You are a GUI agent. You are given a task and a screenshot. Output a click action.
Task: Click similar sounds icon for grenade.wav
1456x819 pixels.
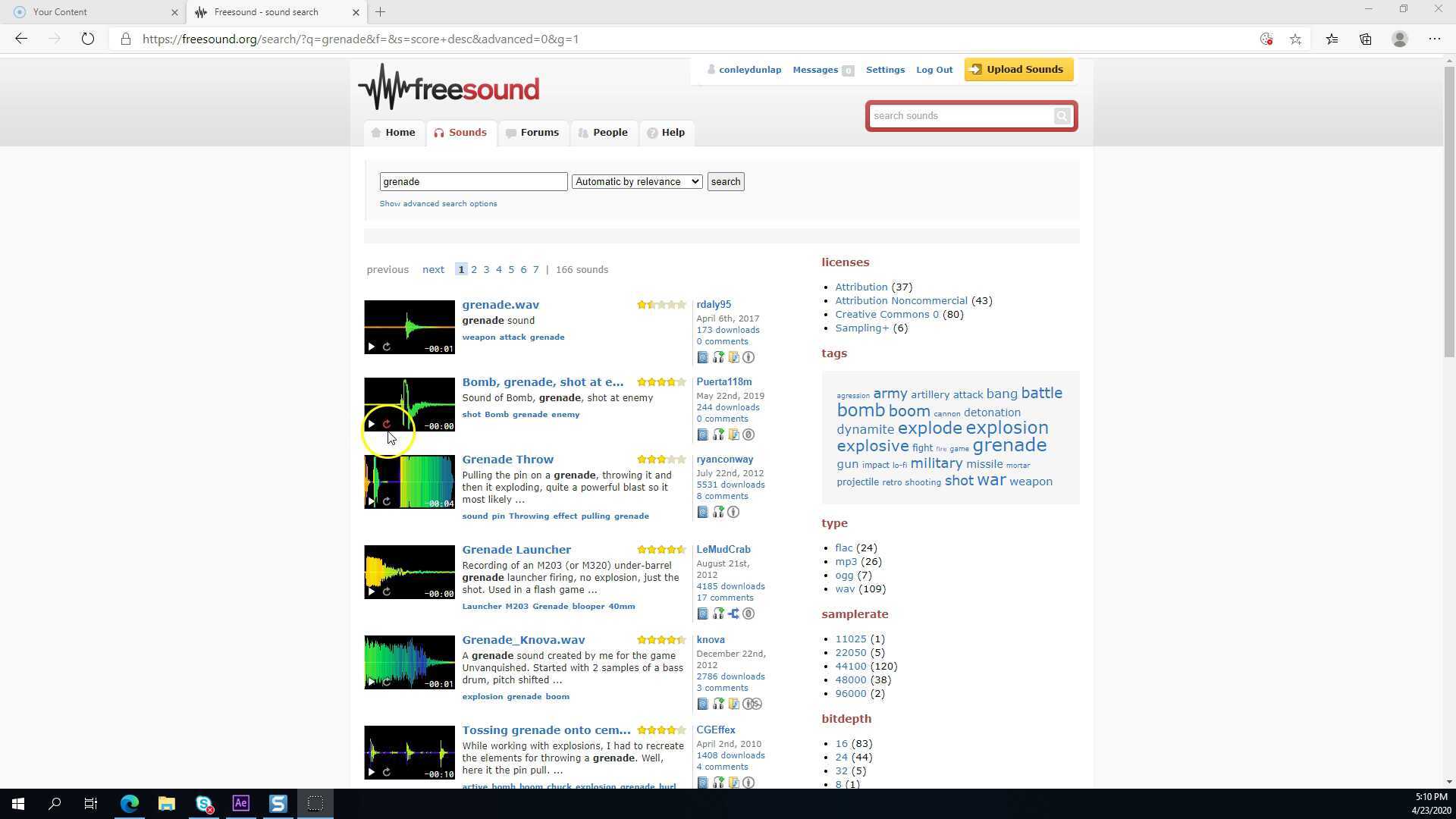tap(718, 358)
